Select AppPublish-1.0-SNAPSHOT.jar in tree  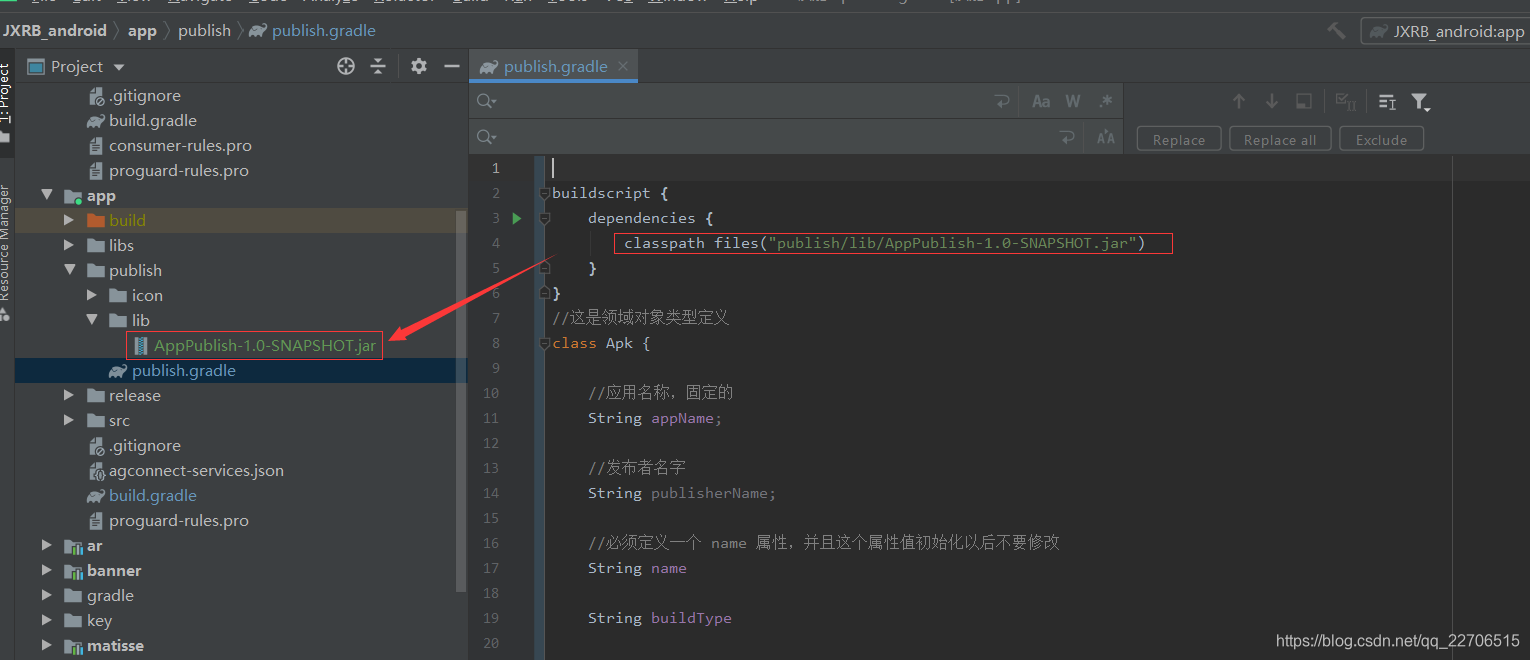(x=264, y=346)
